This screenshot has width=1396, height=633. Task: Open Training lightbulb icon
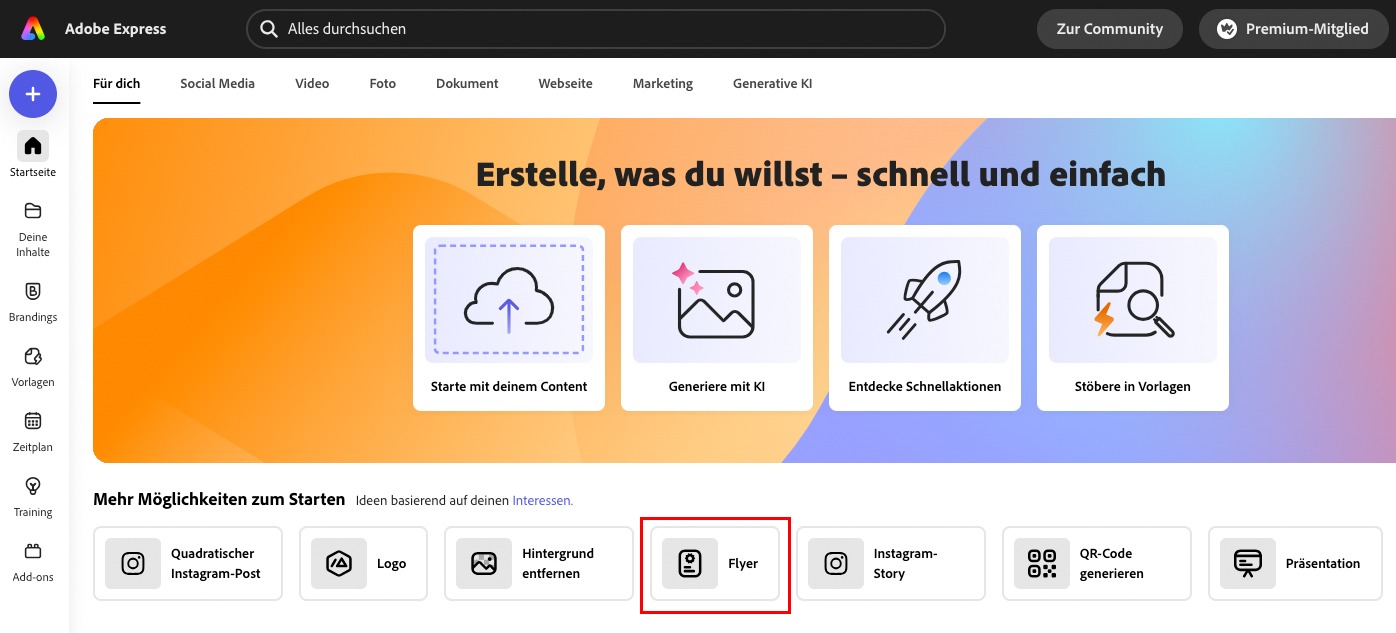pos(33,487)
